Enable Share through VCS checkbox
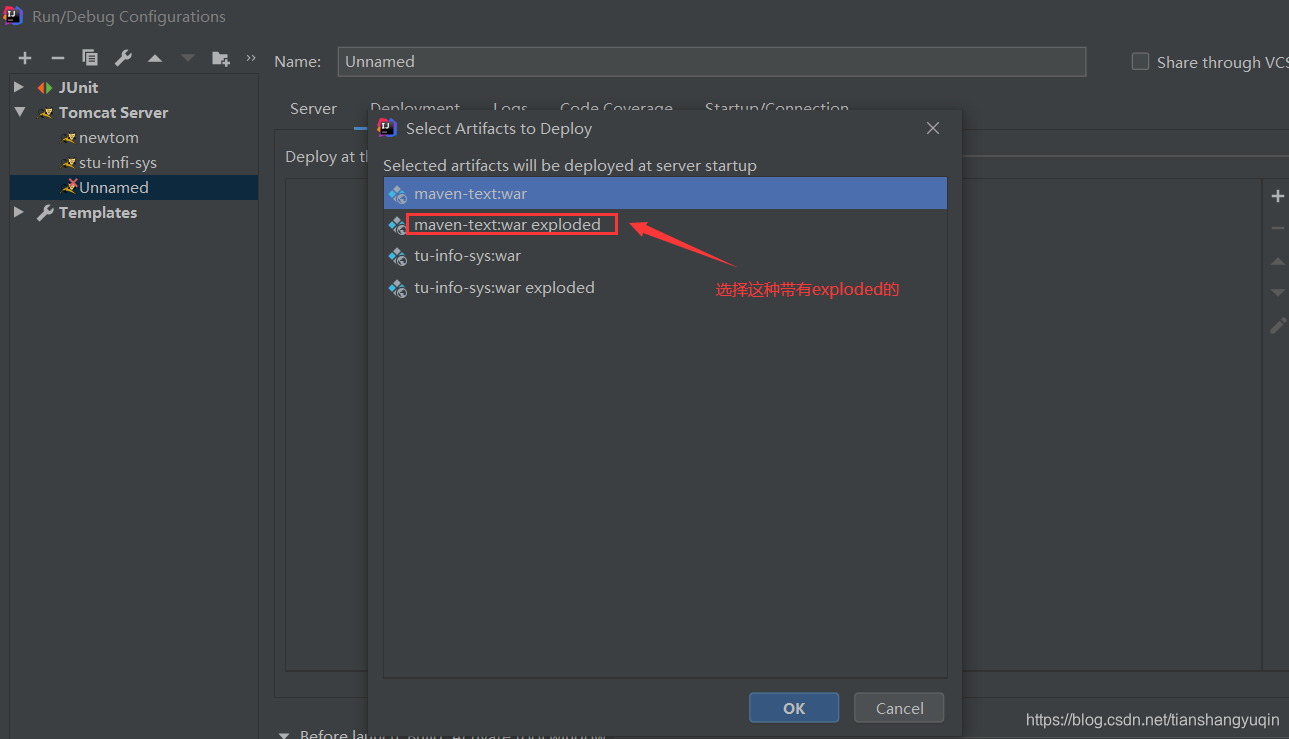This screenshot has width=1289, height=739. (x=1140, y=62)
